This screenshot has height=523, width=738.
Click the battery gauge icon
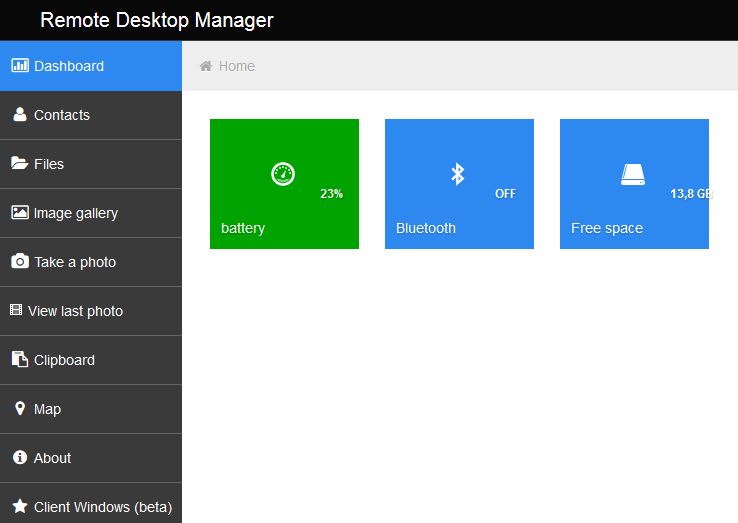(283, 174)
